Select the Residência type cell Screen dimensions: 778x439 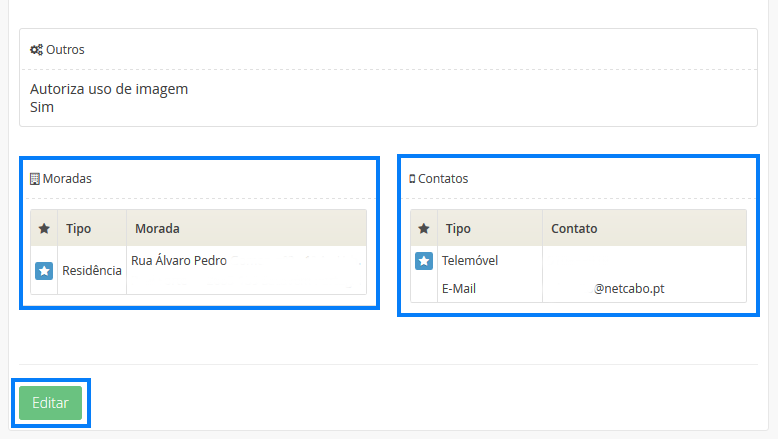(92, 270)
